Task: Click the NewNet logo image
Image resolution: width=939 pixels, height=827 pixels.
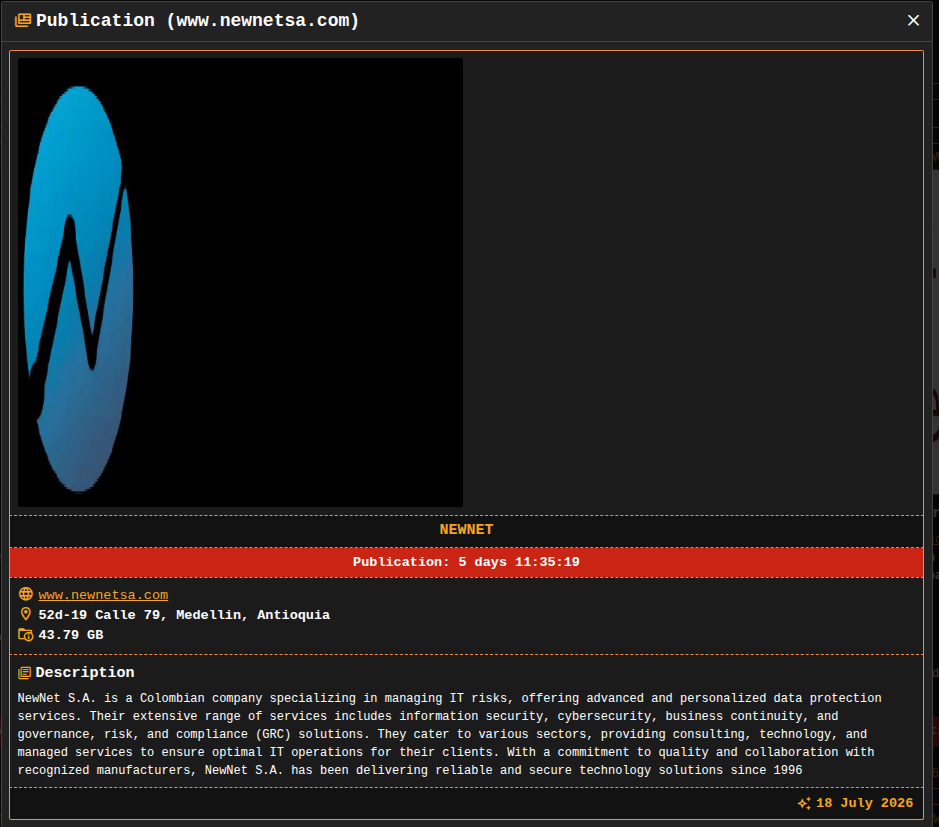Action: point(240,282)
